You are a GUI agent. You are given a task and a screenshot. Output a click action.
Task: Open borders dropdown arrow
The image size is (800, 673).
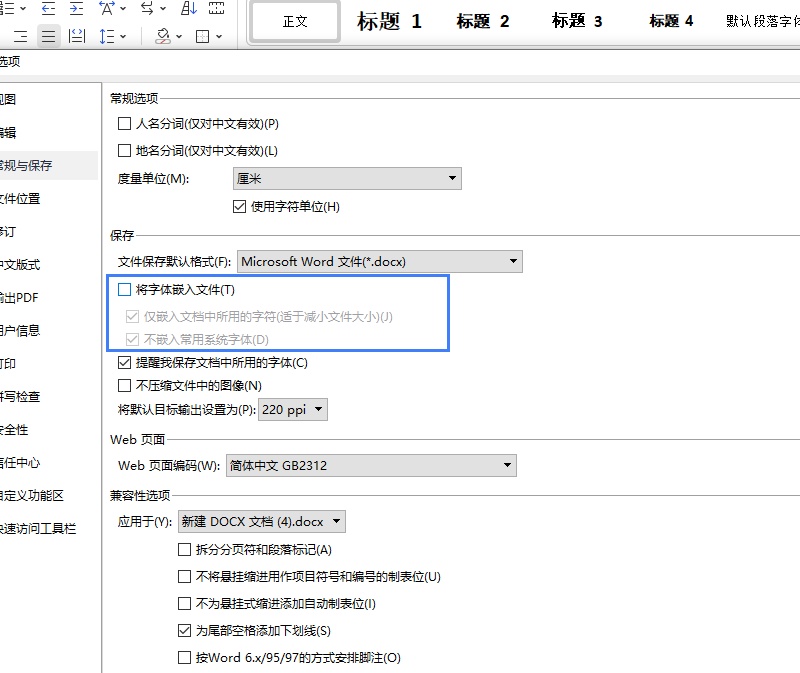click(219, 37)
